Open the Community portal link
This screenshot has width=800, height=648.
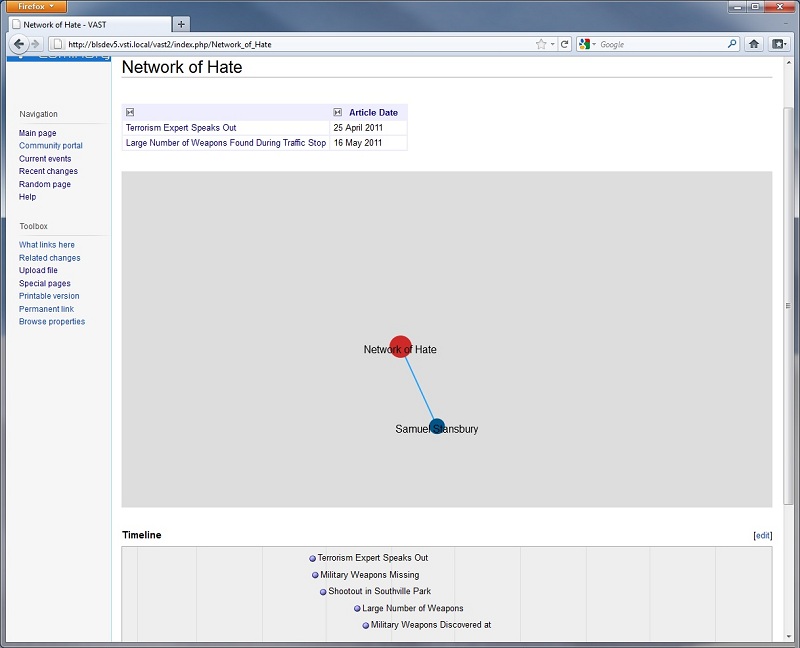coord(51,146)
